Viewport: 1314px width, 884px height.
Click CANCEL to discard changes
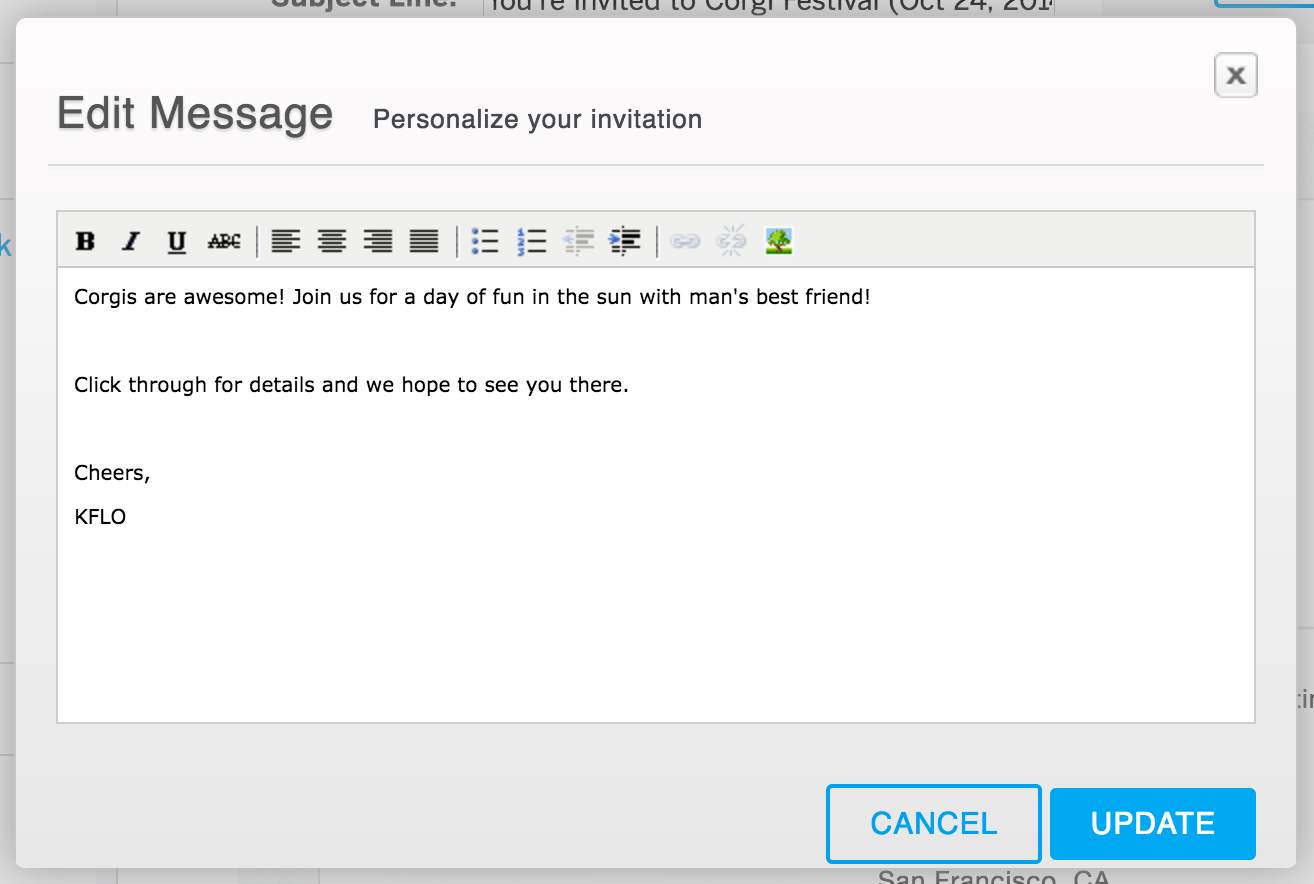(932, 823)
